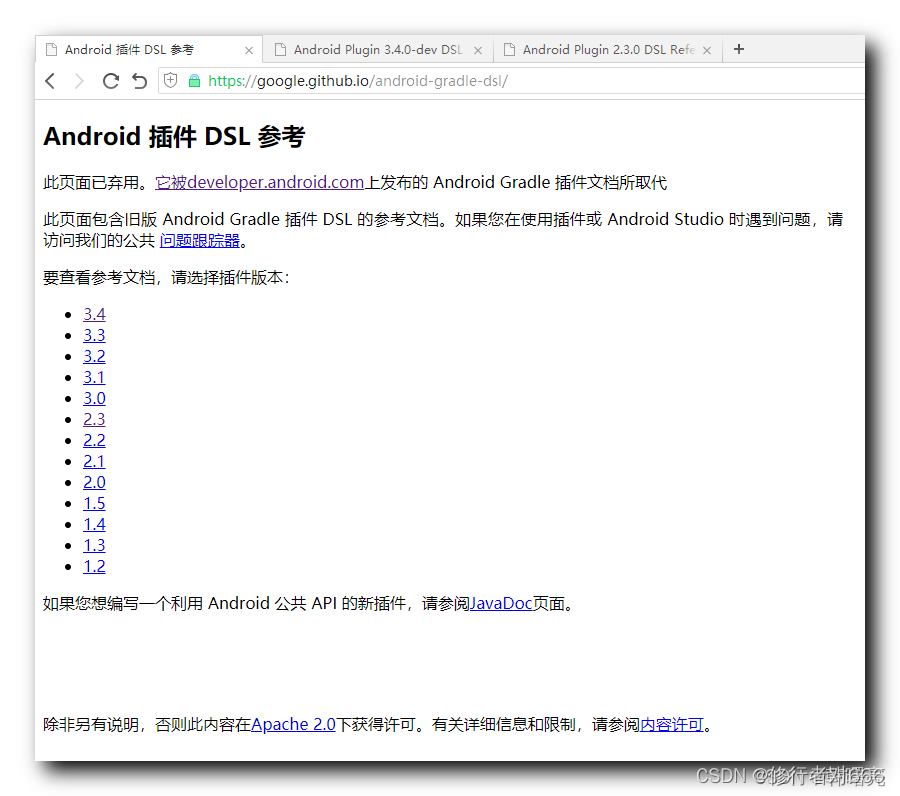Viewport: 900px width, 796px height.
Task: Open a new tab with the plus icon
Action: (x=738, y=48)
